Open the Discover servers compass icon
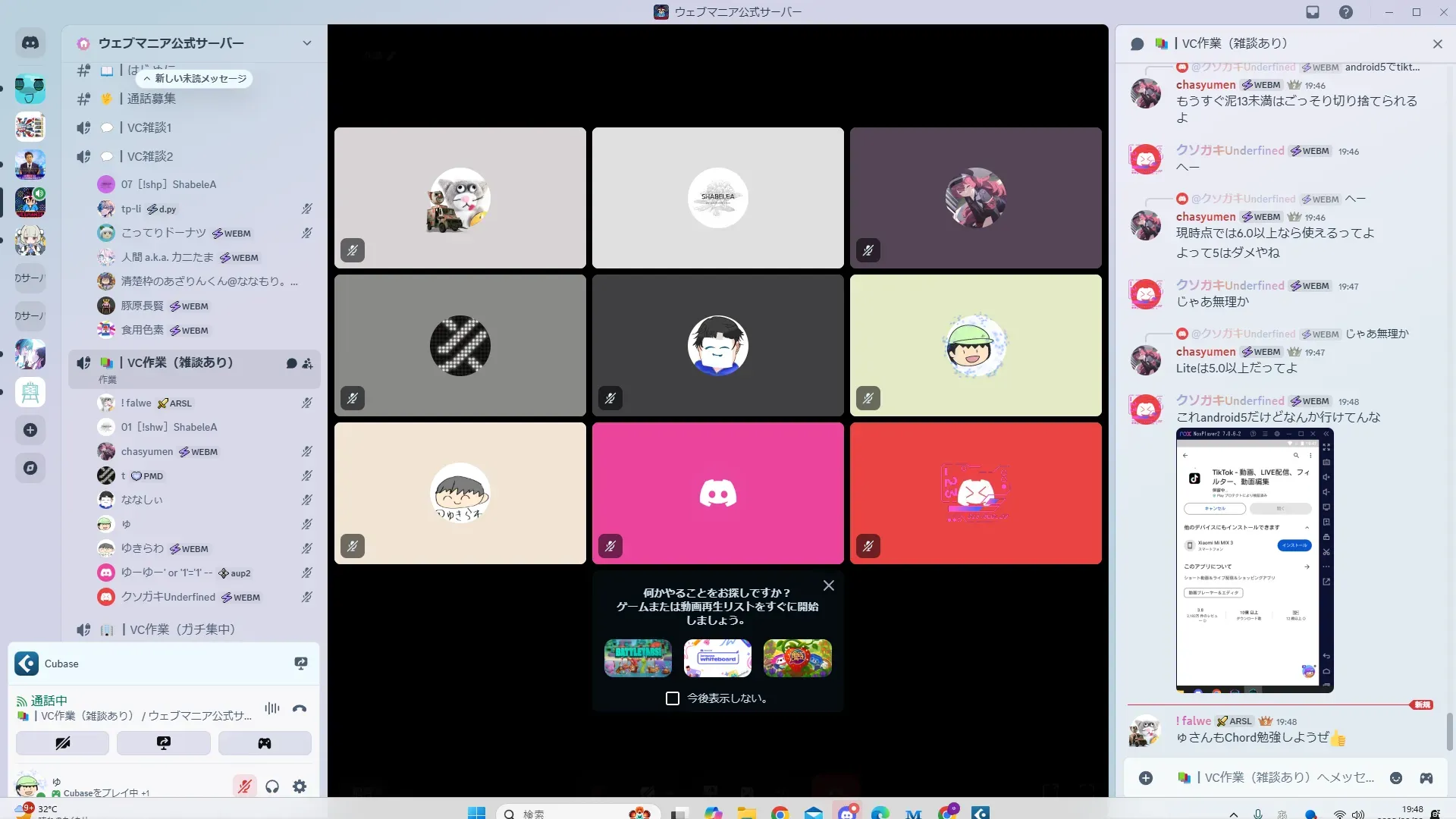The image size is (1456, 819). pyautogui.click(x=30, y=468)
